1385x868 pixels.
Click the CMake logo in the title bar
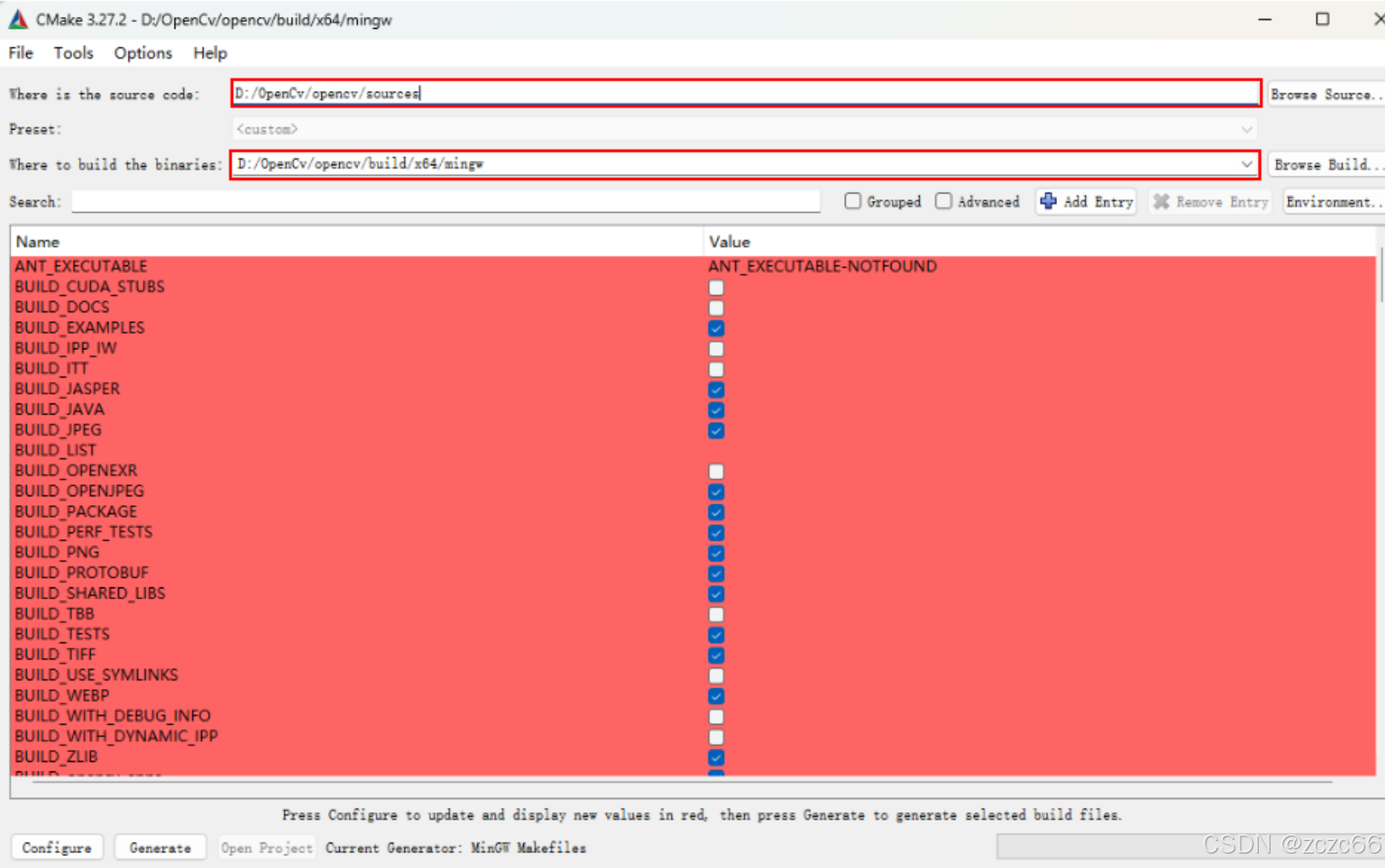pos(17,18)
